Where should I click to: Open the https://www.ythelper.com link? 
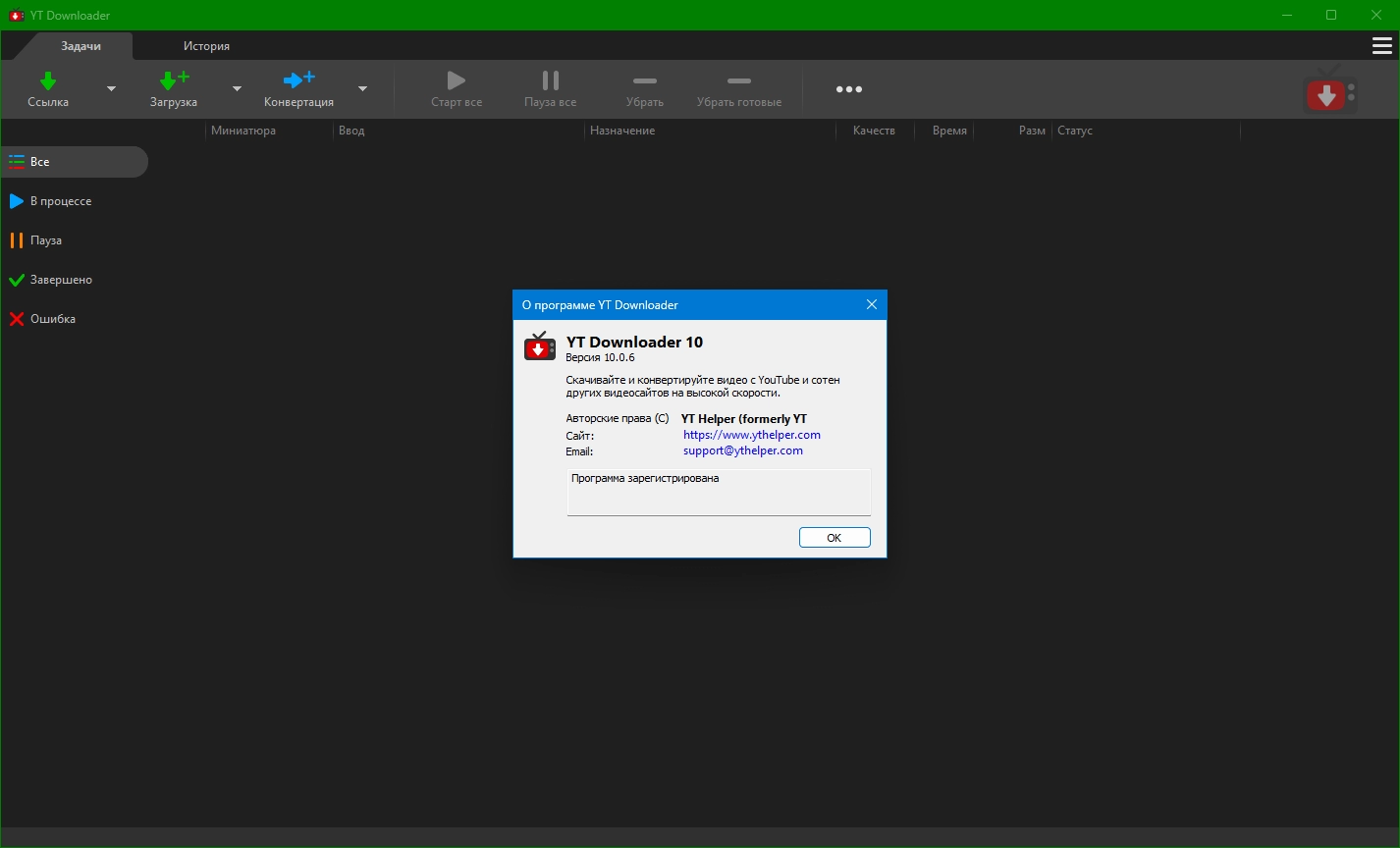coord(751,435)
